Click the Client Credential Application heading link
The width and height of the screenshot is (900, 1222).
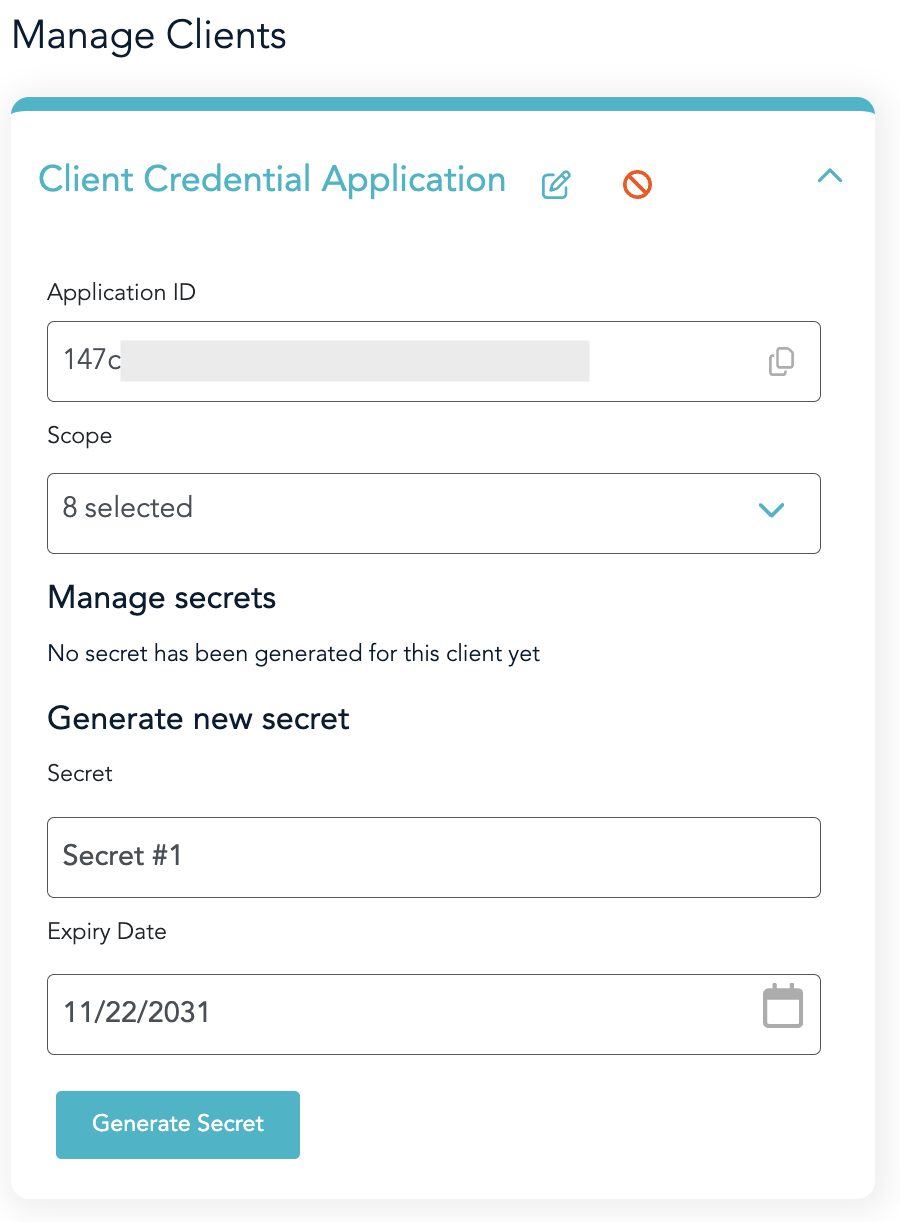[271, 179]
